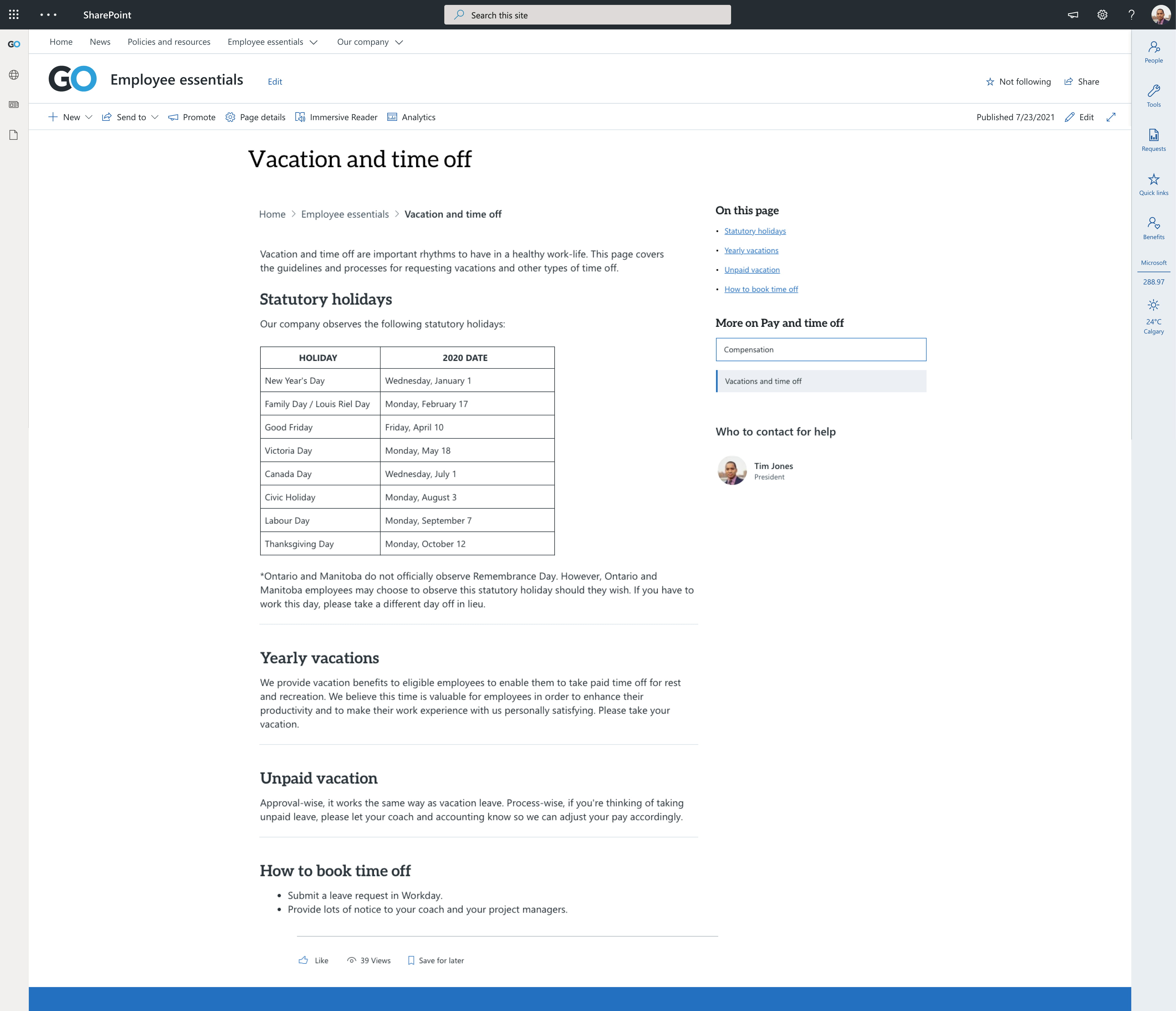
Task: Open the Requests sidebar icon
Action: (x=1153, y=140)
